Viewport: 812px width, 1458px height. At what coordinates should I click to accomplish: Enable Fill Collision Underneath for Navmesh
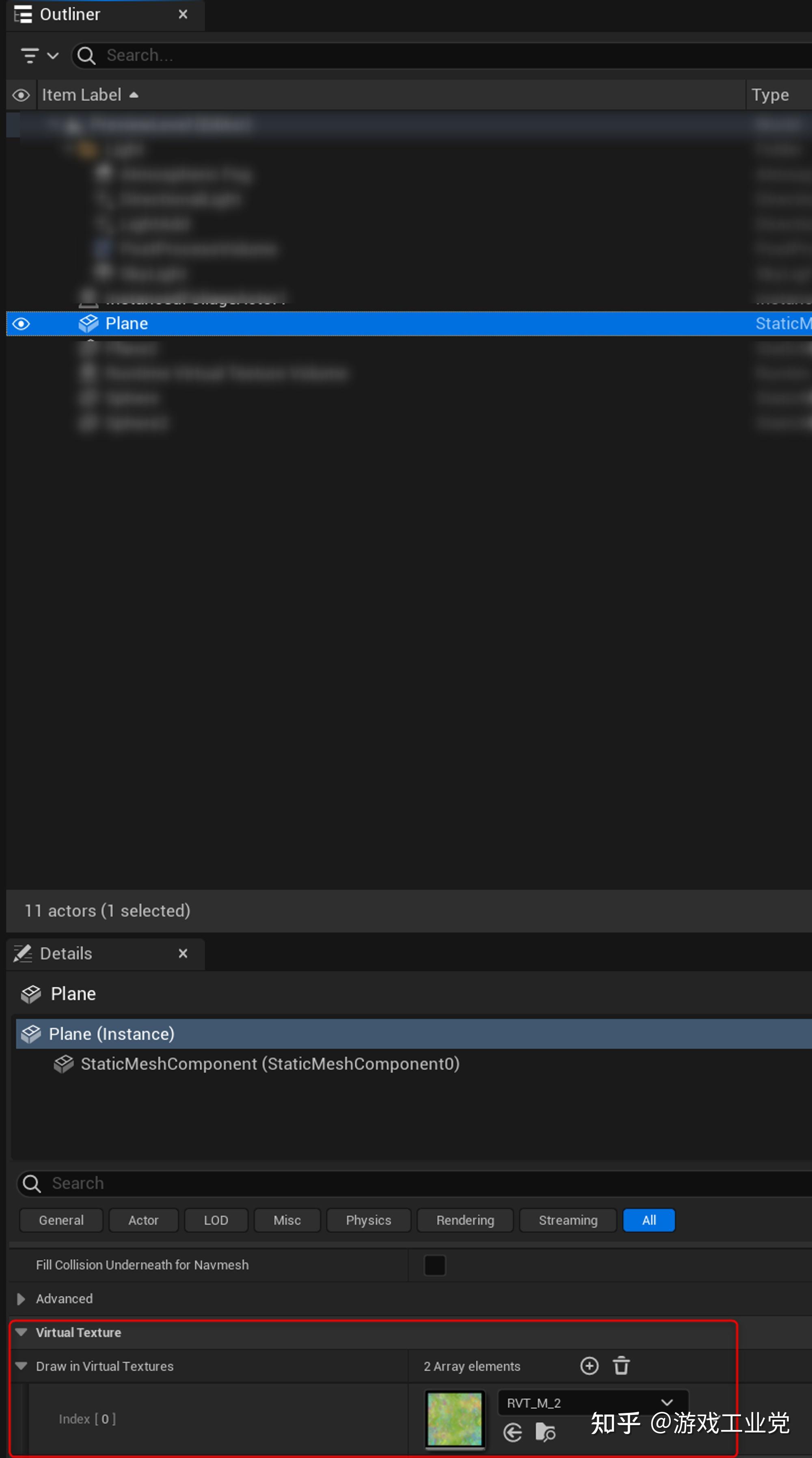pos(434,1265)
